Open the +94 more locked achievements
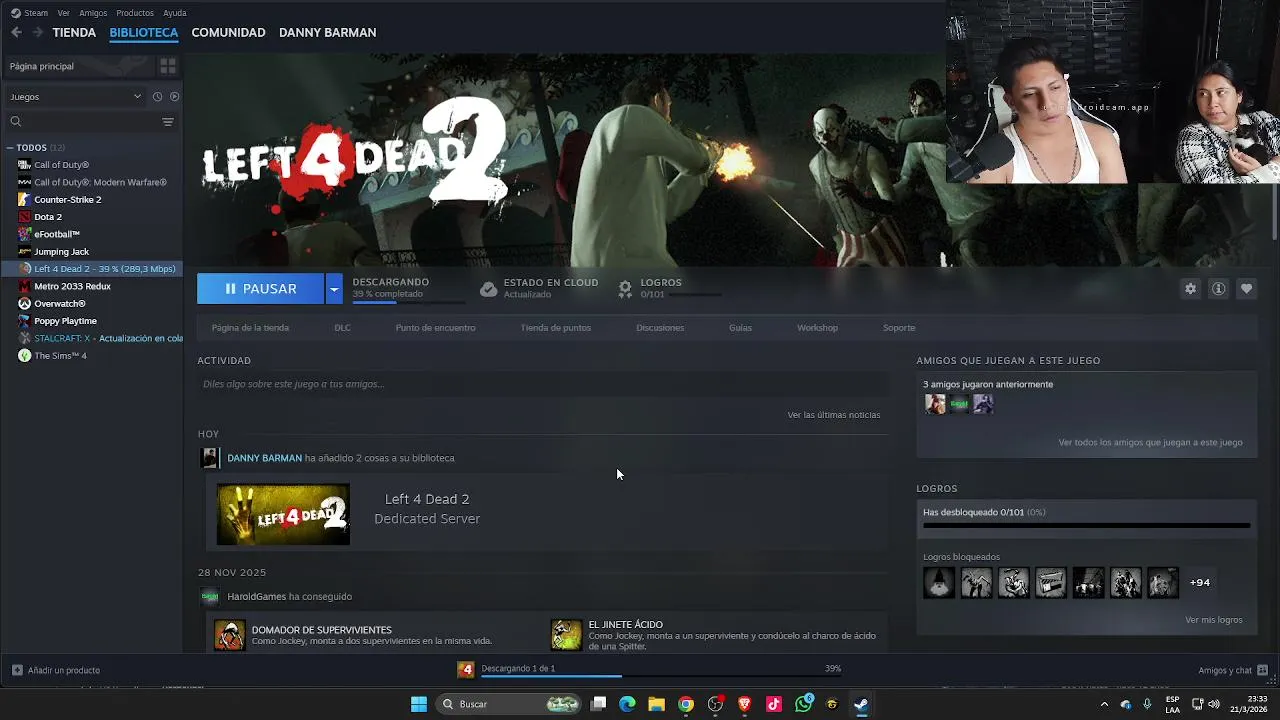 [x=1200, y=582]
